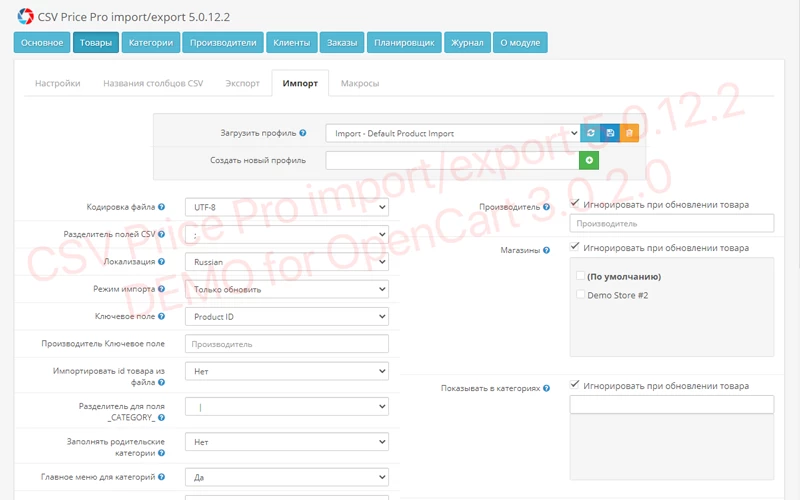Save the profile with blue disk icon
The image size is (800, 500).
pyautogui.click(x=610, y=133)
